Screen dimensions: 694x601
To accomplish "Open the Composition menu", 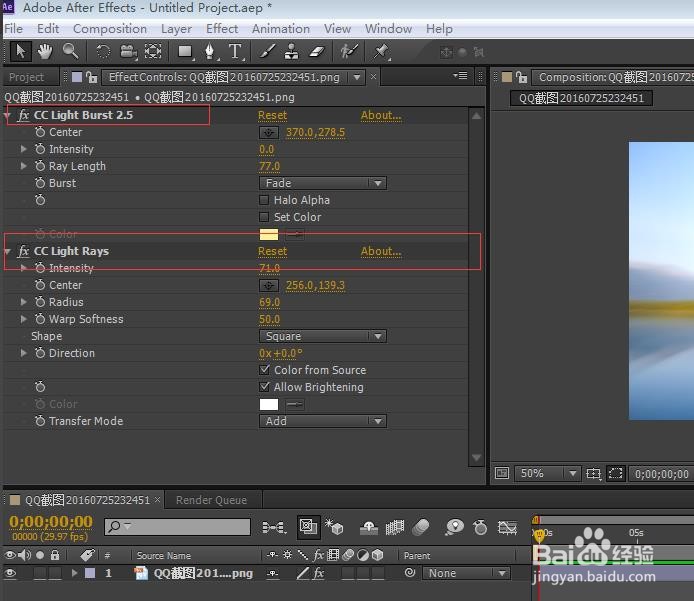I will (x=110, y=29).
